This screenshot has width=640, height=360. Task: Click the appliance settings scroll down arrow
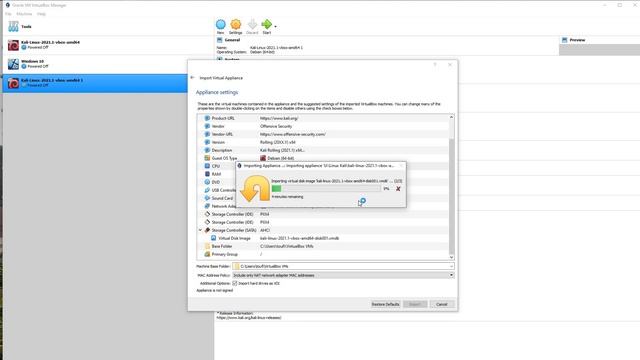[451, 257]
